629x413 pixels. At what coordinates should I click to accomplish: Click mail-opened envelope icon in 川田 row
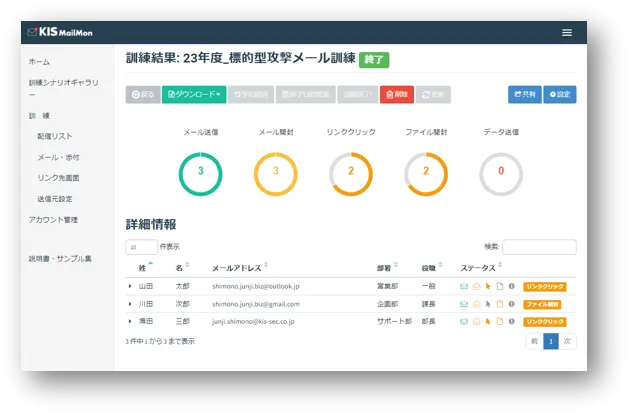pos(476,304)
